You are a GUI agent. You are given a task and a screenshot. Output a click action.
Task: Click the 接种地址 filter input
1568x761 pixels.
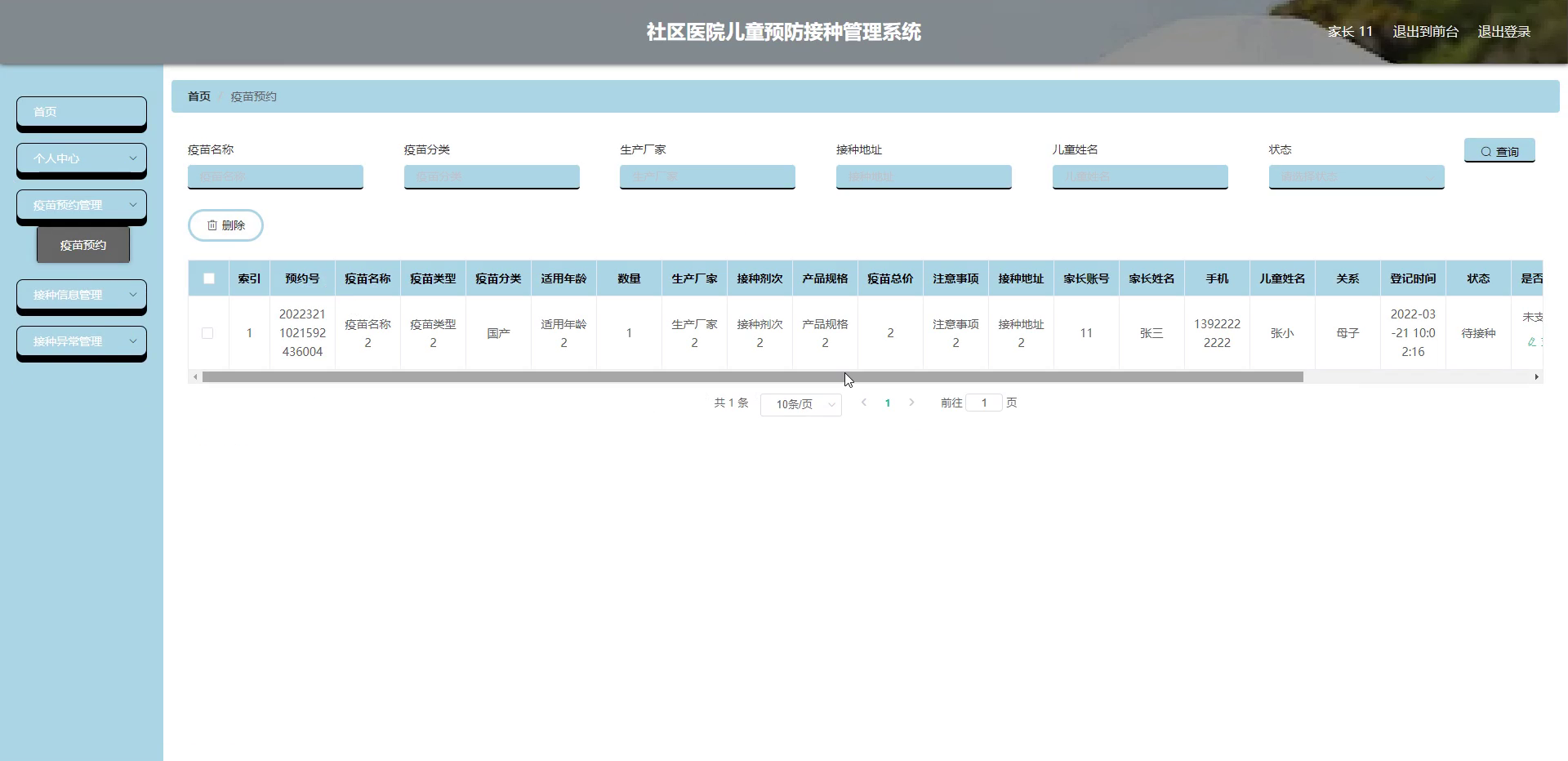(x=924, y=176)
